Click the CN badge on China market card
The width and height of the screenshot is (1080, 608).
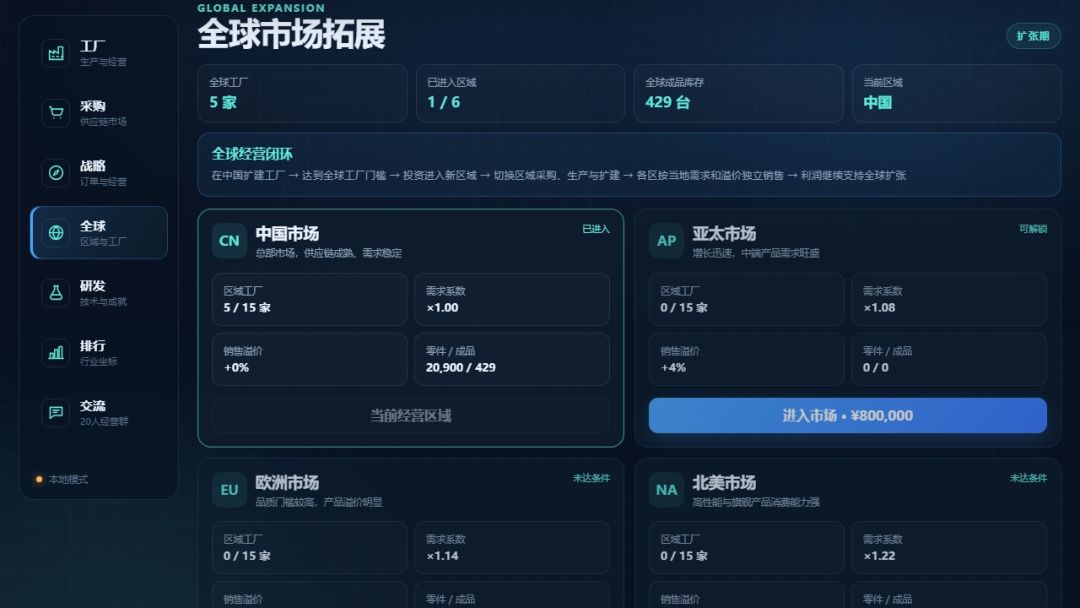click(229, 241)
